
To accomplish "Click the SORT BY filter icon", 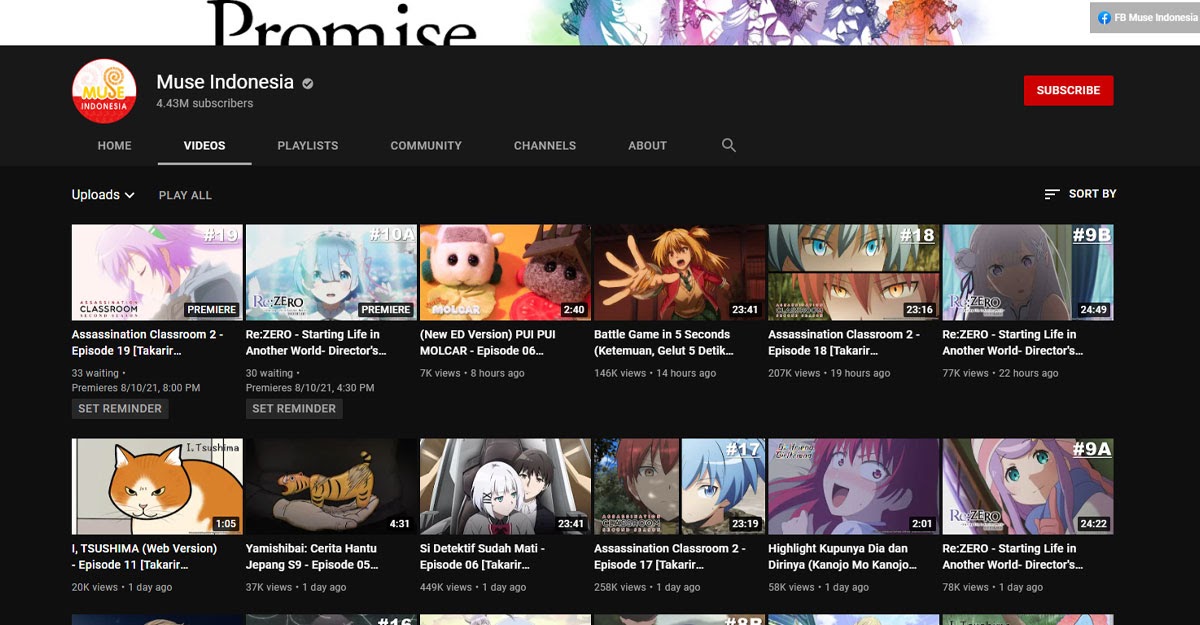I will tap(1052, 193).
